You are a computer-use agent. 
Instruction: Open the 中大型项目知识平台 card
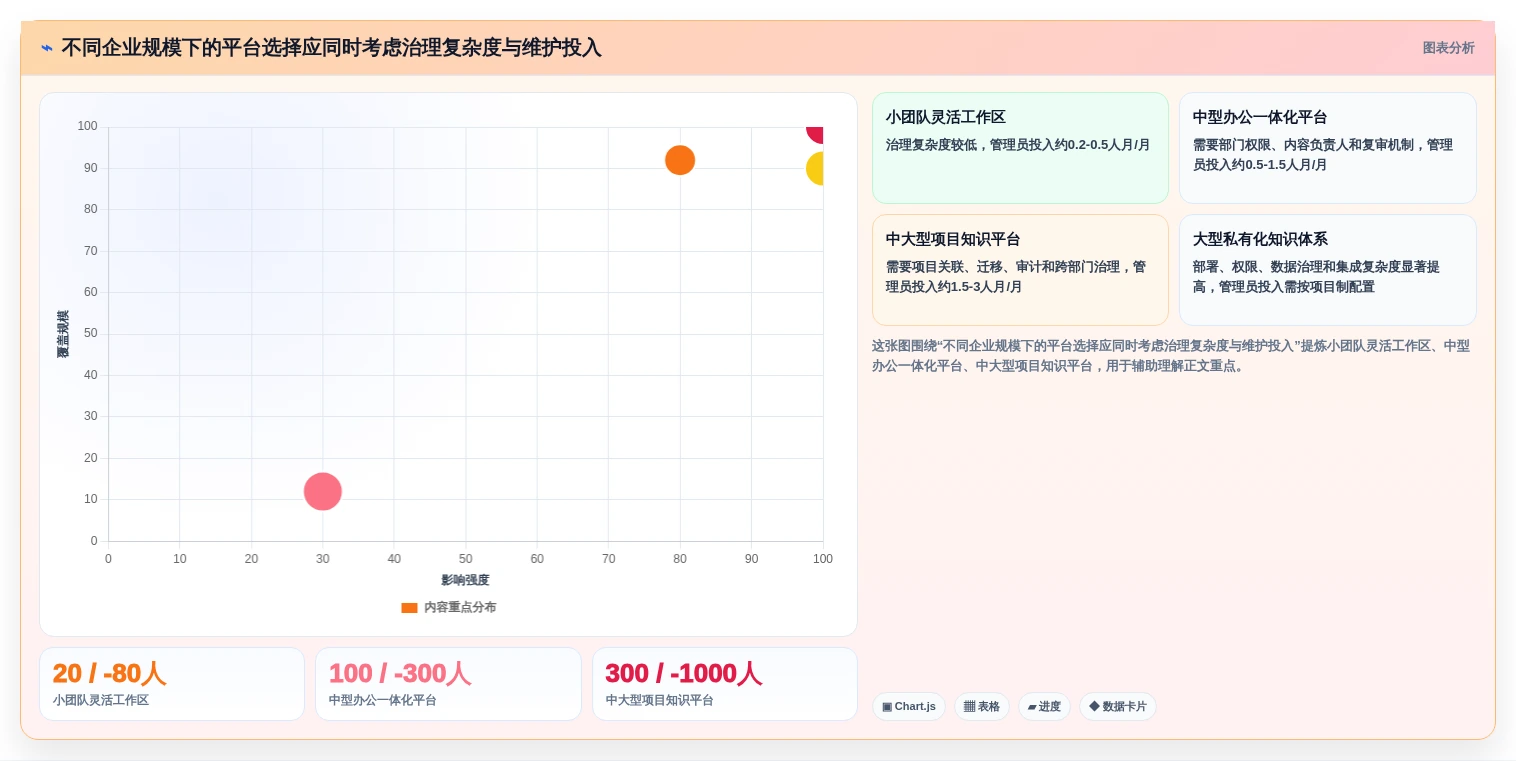(1020, 270)
